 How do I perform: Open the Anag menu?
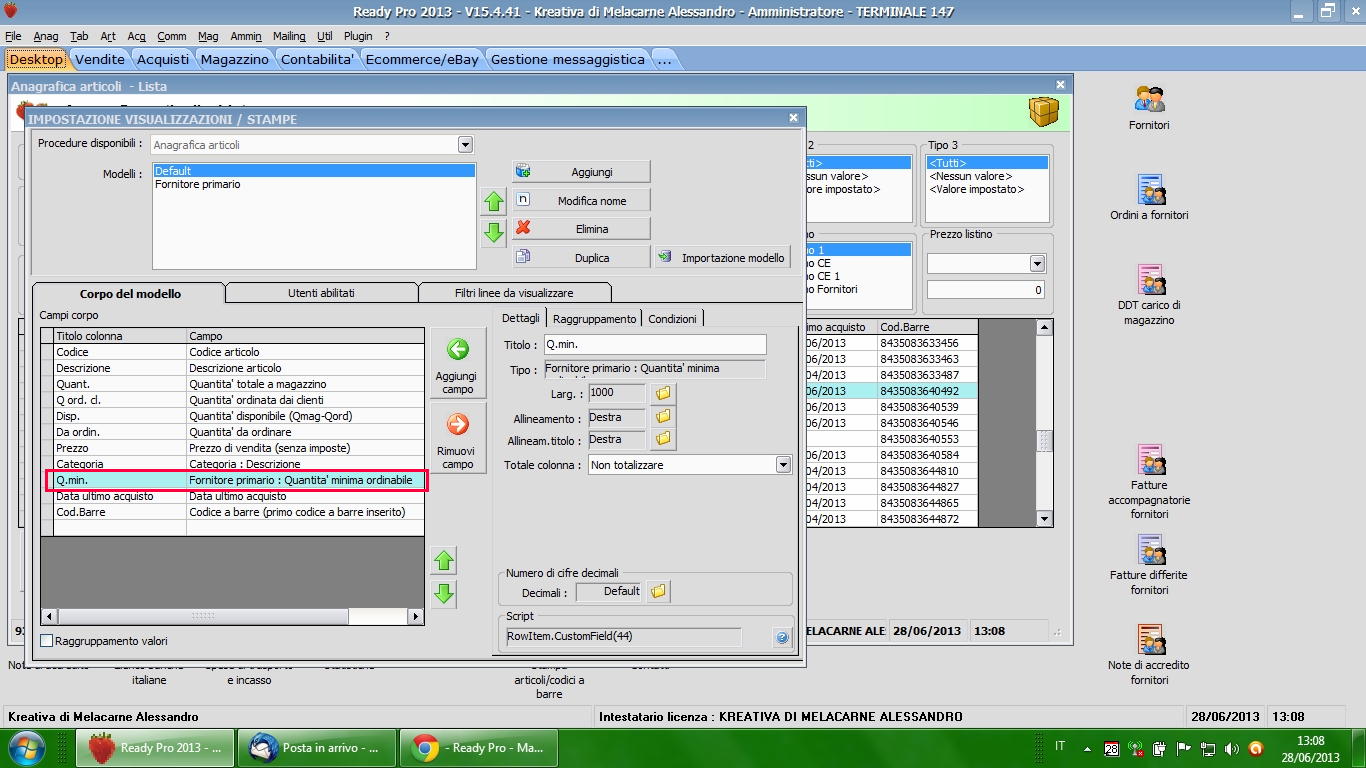[46, 36]
